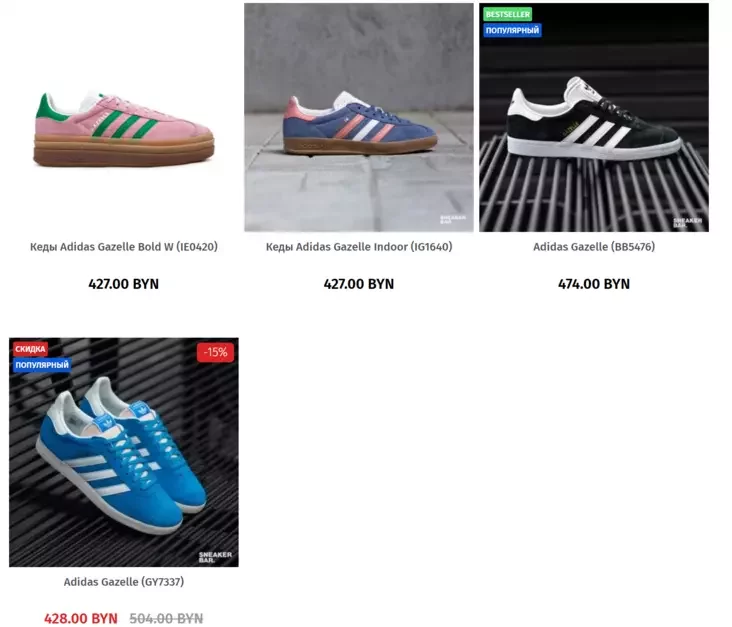
Task: Click the red СКИДКА badge
Action: pyautogui.click(x=30, y=349)
